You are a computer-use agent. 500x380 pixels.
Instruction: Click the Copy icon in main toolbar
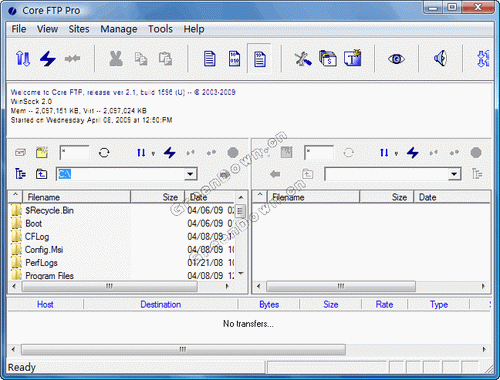click(x=141, y=59)
